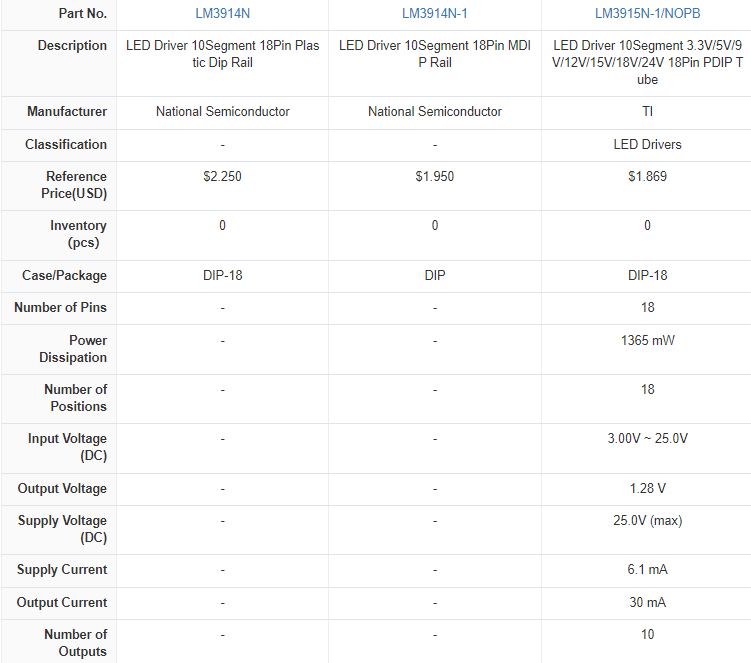
Task: Click the LM3914N Plastic Dip Rail description
Action: pos(222,54)
